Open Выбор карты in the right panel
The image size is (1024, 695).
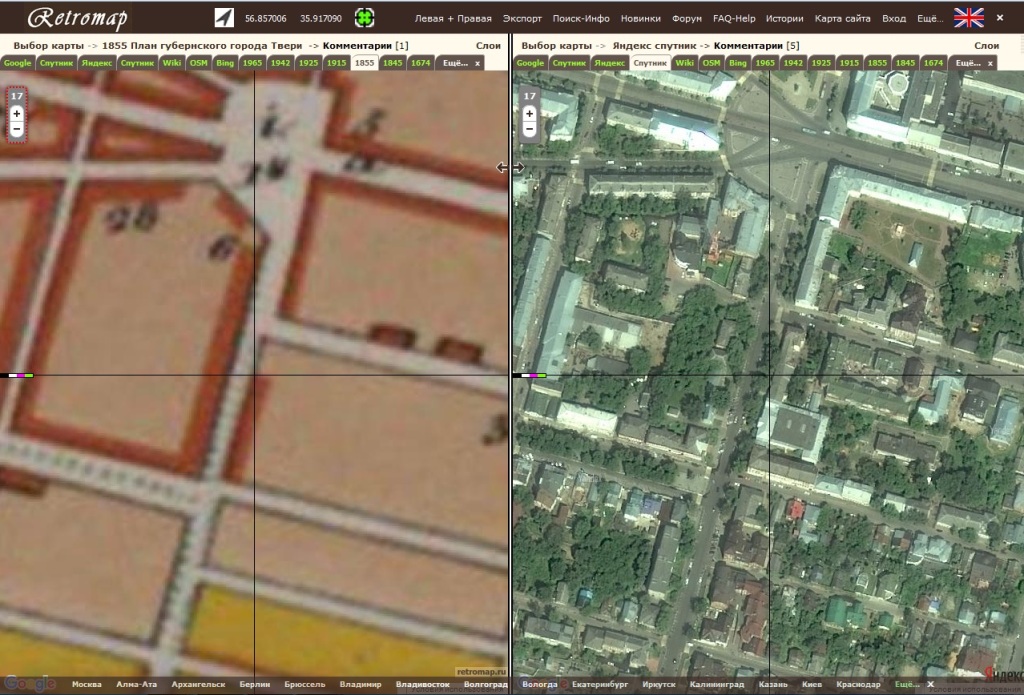[557, 46]
